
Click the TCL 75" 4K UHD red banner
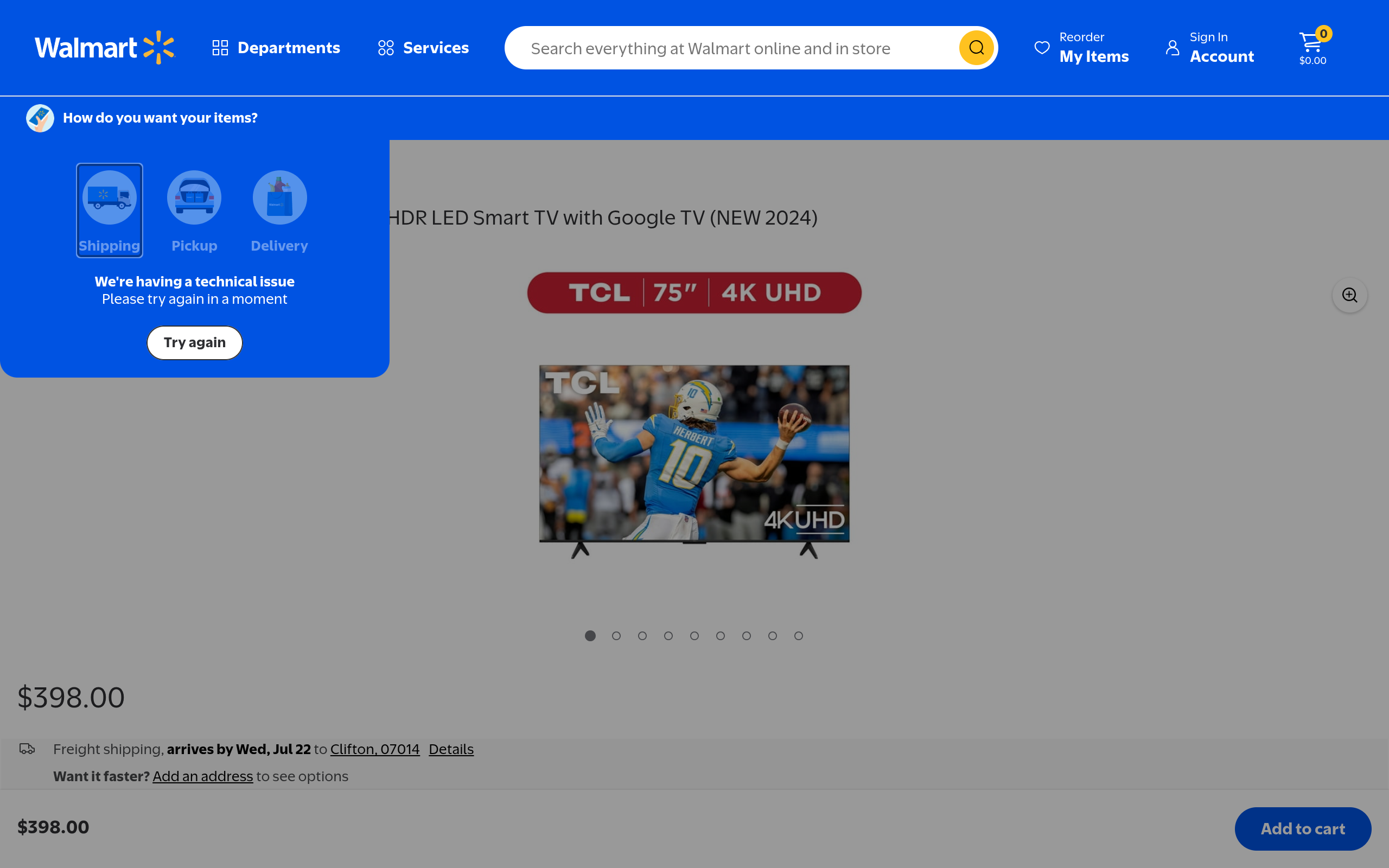click(x=694, y=293)
